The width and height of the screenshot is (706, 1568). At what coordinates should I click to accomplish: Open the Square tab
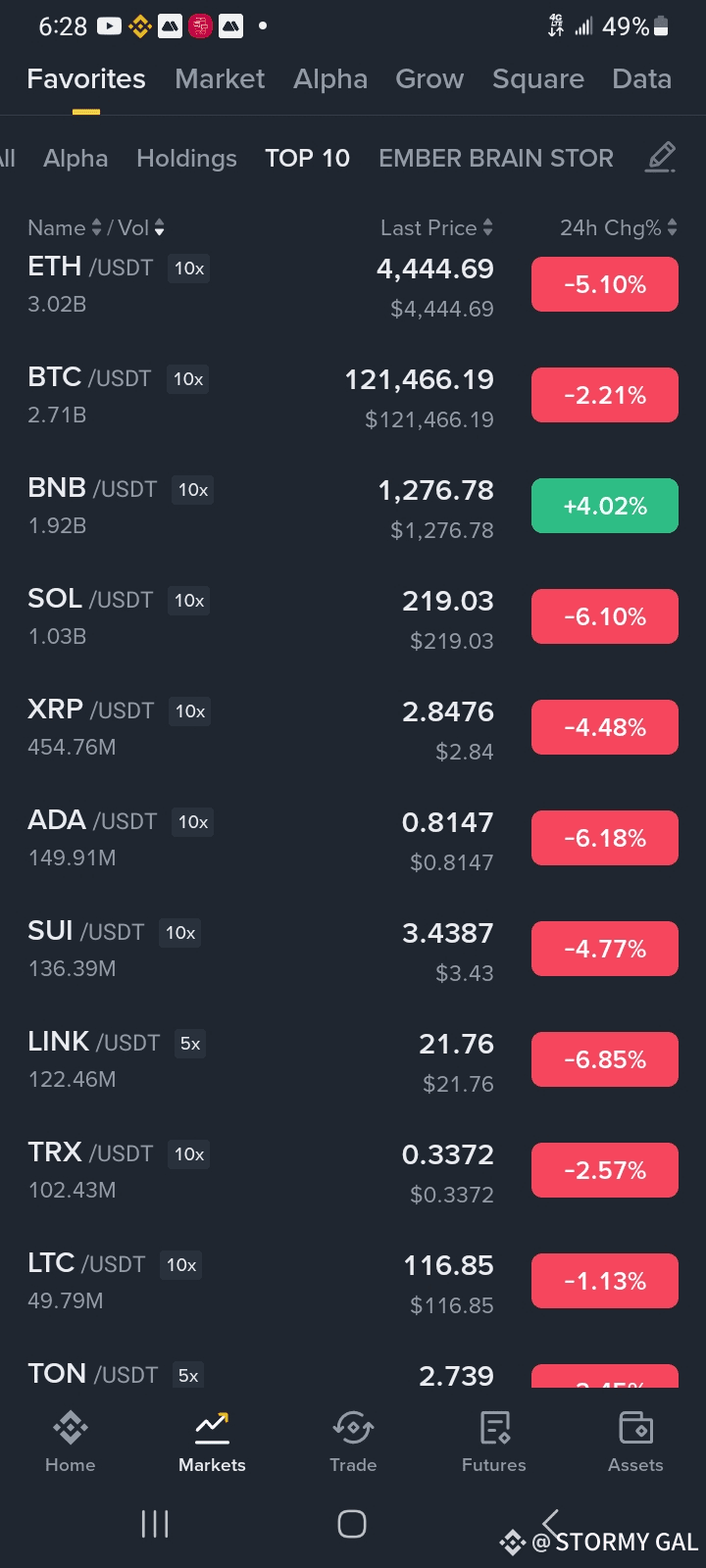click(x=537, y=79)
